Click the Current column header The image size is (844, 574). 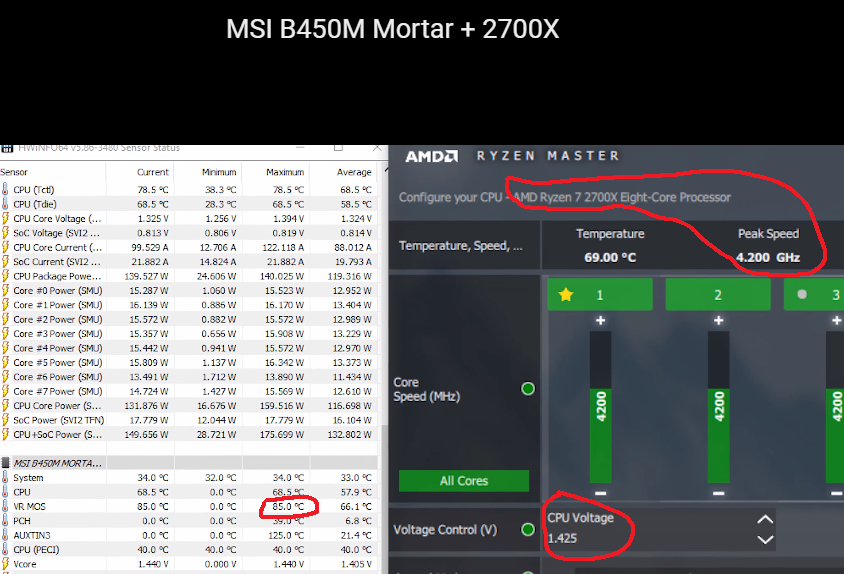(x=140, y=172)
